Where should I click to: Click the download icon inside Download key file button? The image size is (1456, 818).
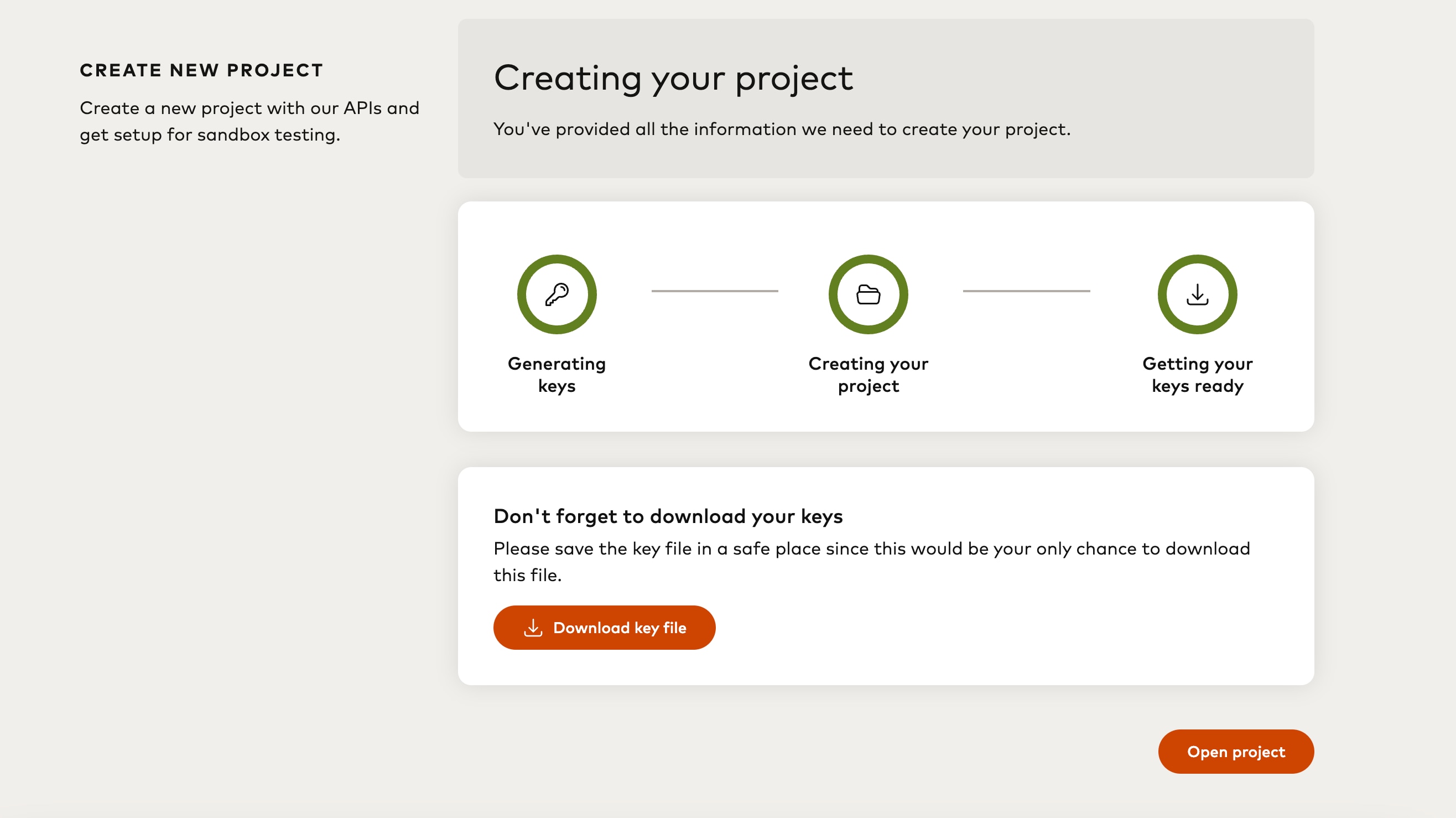(x=533, y=628)
